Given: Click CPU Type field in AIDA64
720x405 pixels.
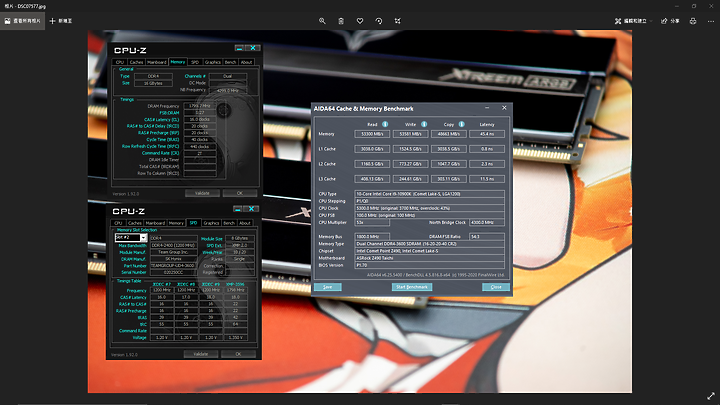Looking at the screenshot, I should click(429, 194).
